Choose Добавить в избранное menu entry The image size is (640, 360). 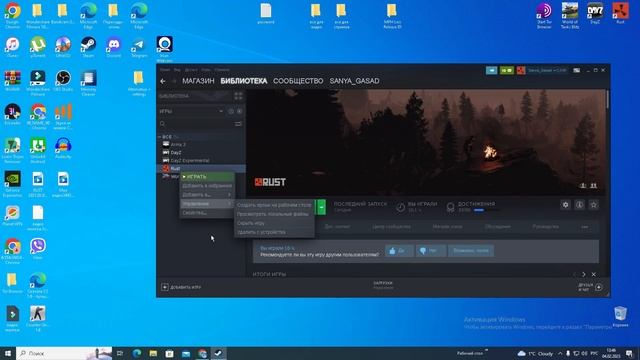(207, 186)
